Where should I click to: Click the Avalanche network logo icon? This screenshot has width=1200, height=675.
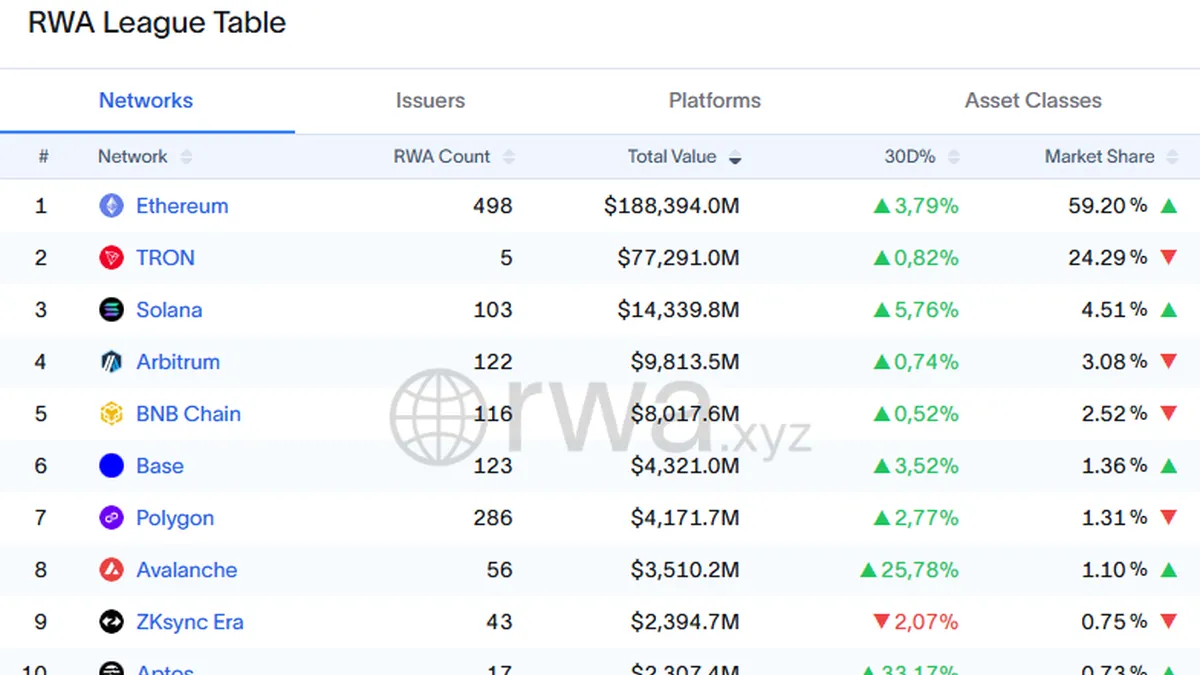pos(111,570)
